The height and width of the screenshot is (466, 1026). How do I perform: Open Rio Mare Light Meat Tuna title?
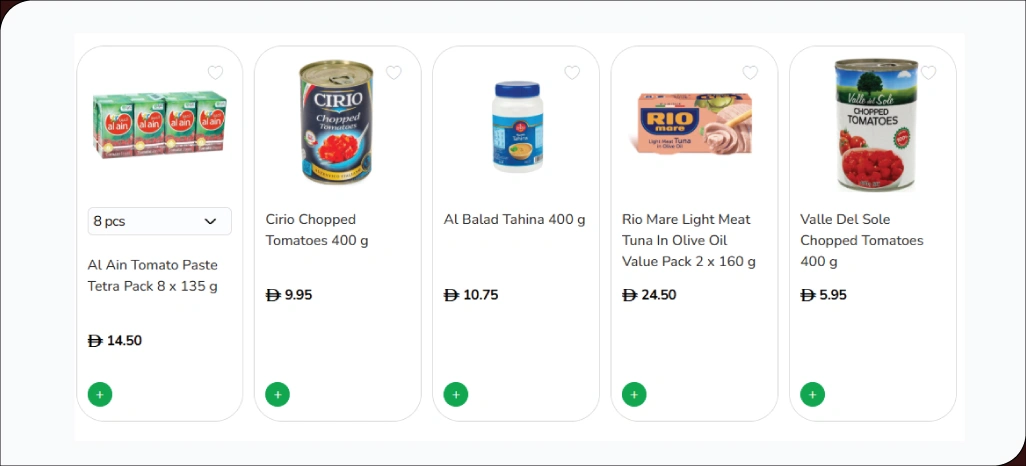(x=688, y=240)
